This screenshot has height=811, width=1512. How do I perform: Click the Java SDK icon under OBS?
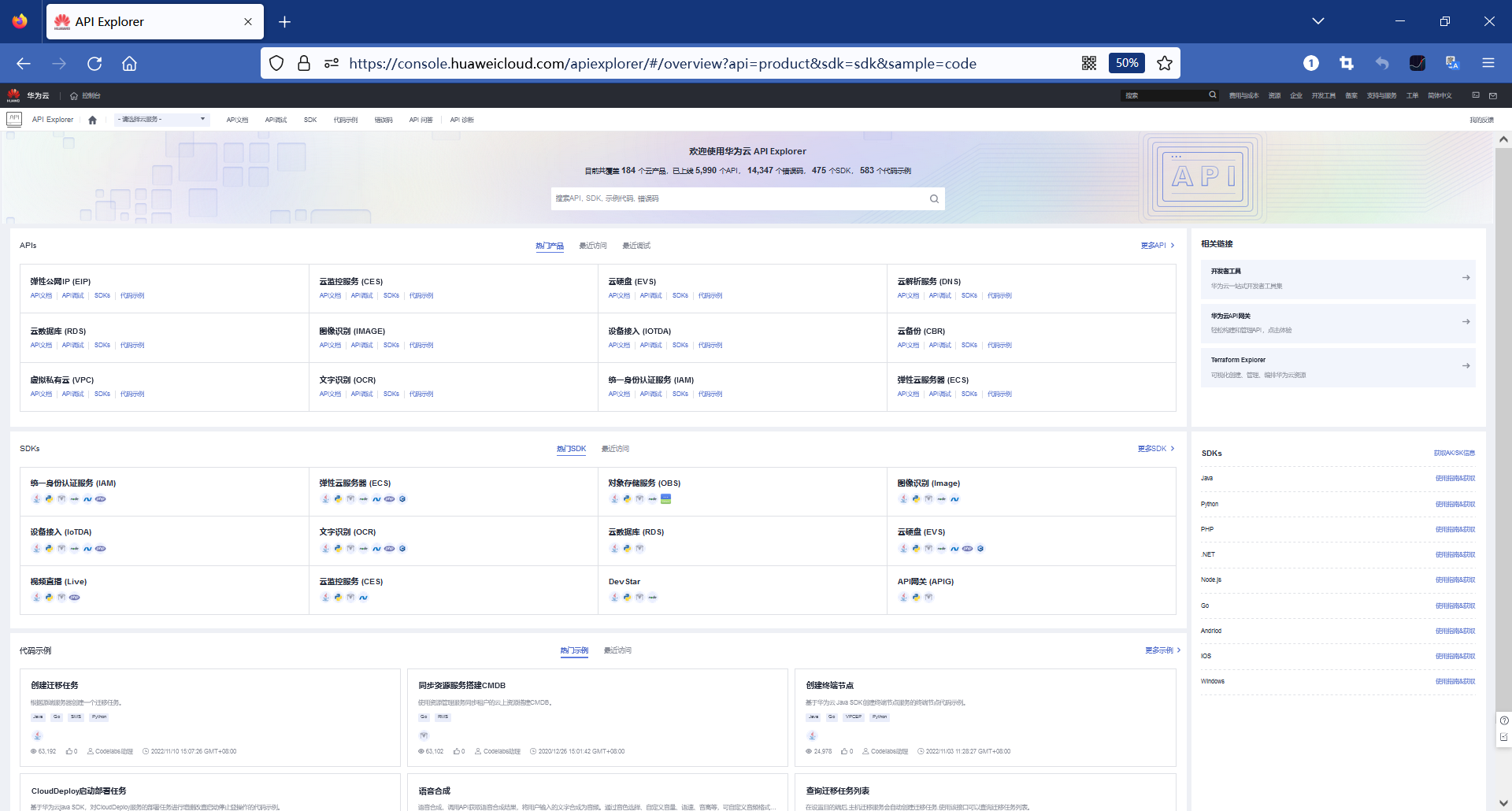click(x=614, y=499)
